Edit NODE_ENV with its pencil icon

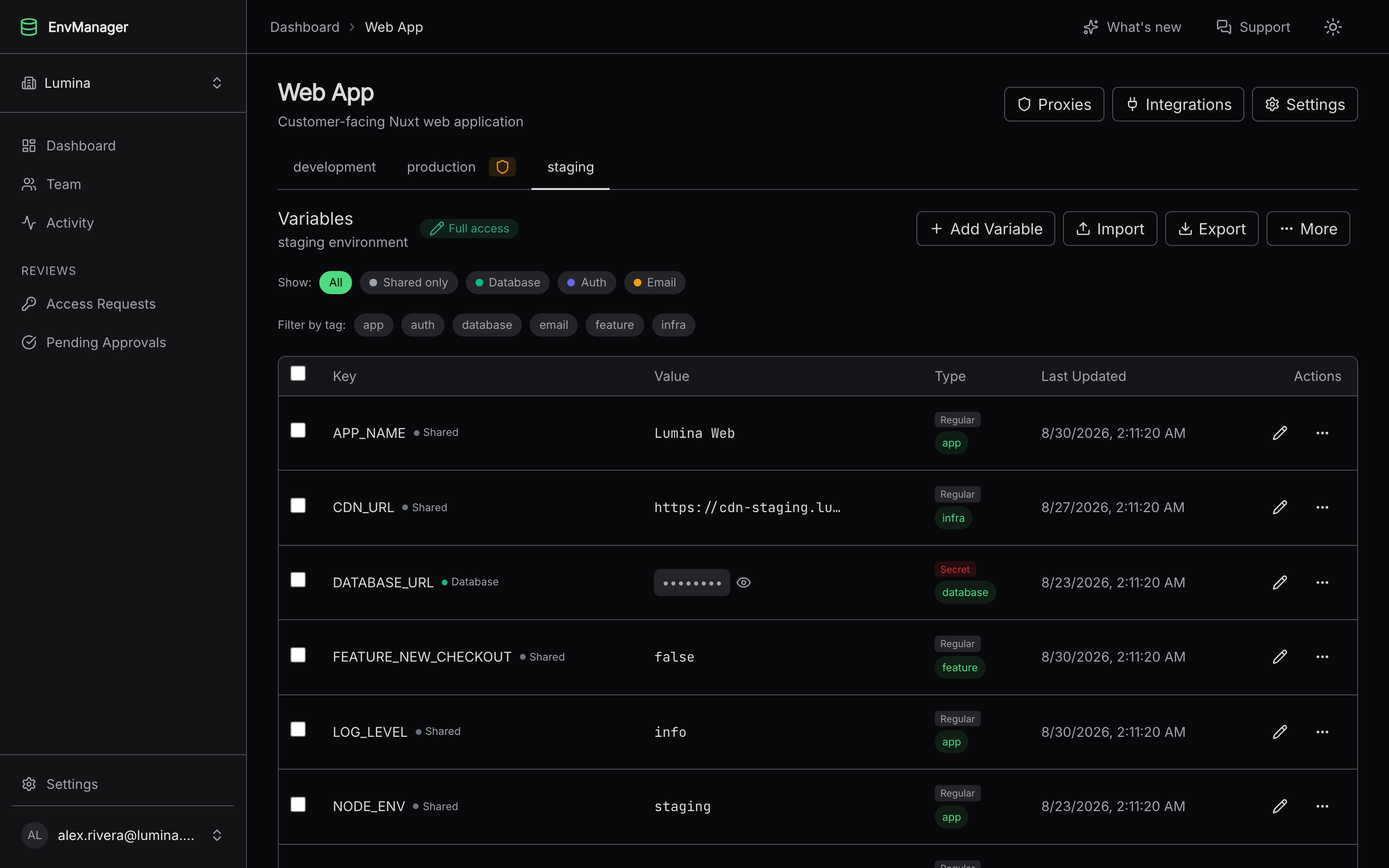(x=1280, y=807)
